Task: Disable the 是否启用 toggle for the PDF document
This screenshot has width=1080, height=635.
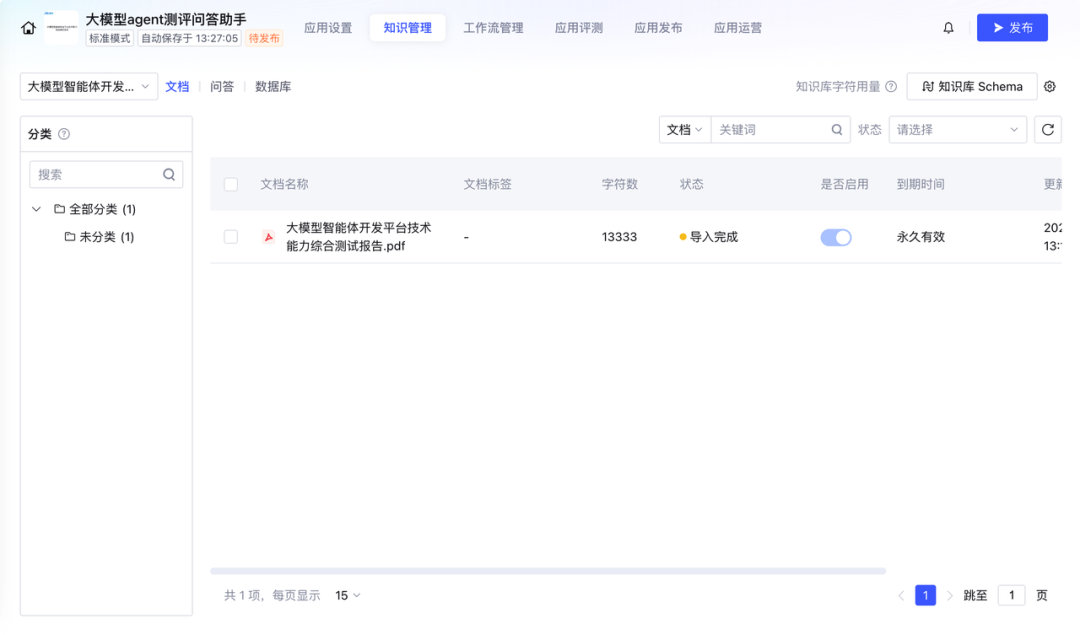Action: tap(836, 237)
